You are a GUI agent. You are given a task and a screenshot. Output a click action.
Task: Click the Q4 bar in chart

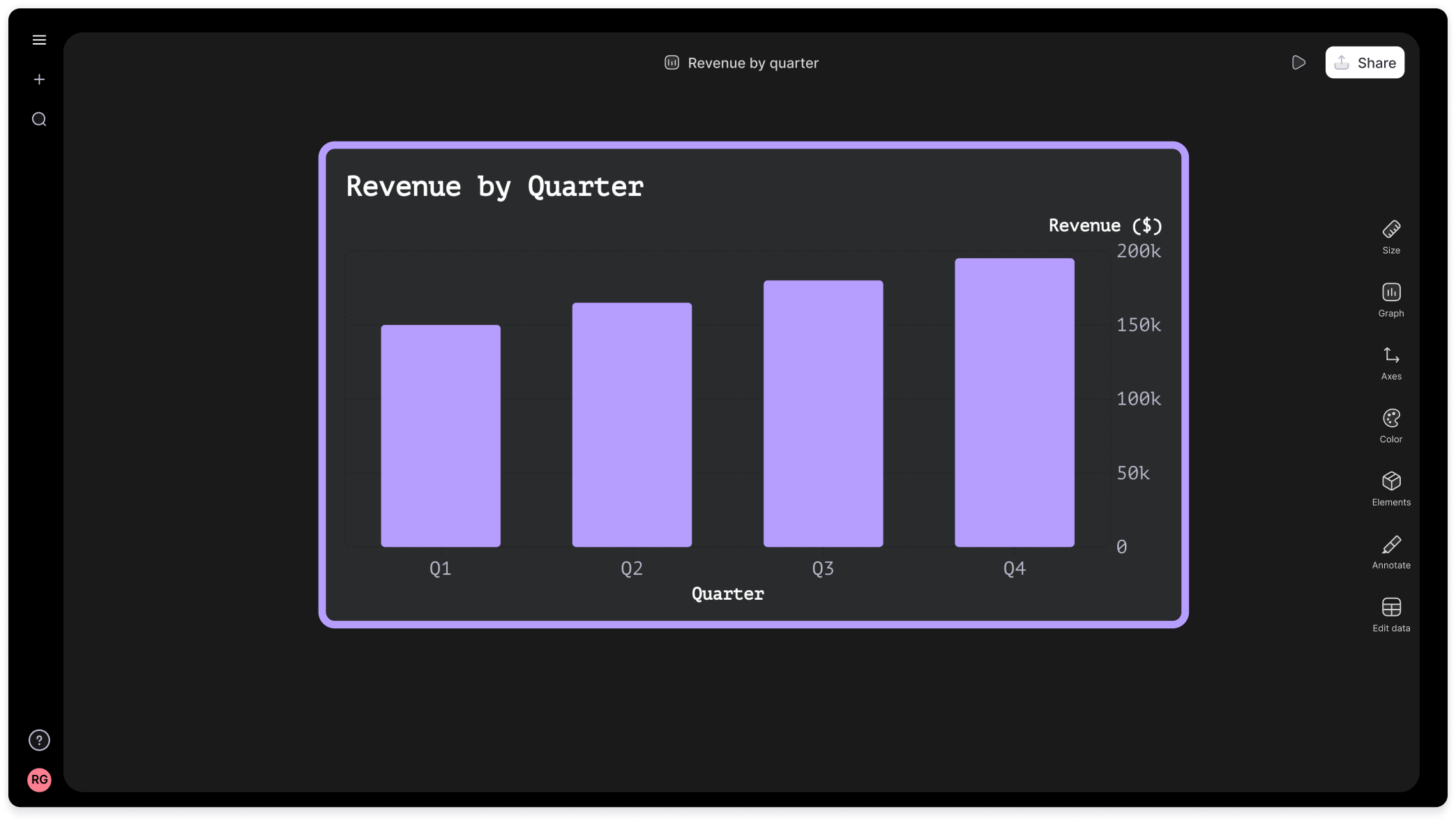pos(1014,402)
